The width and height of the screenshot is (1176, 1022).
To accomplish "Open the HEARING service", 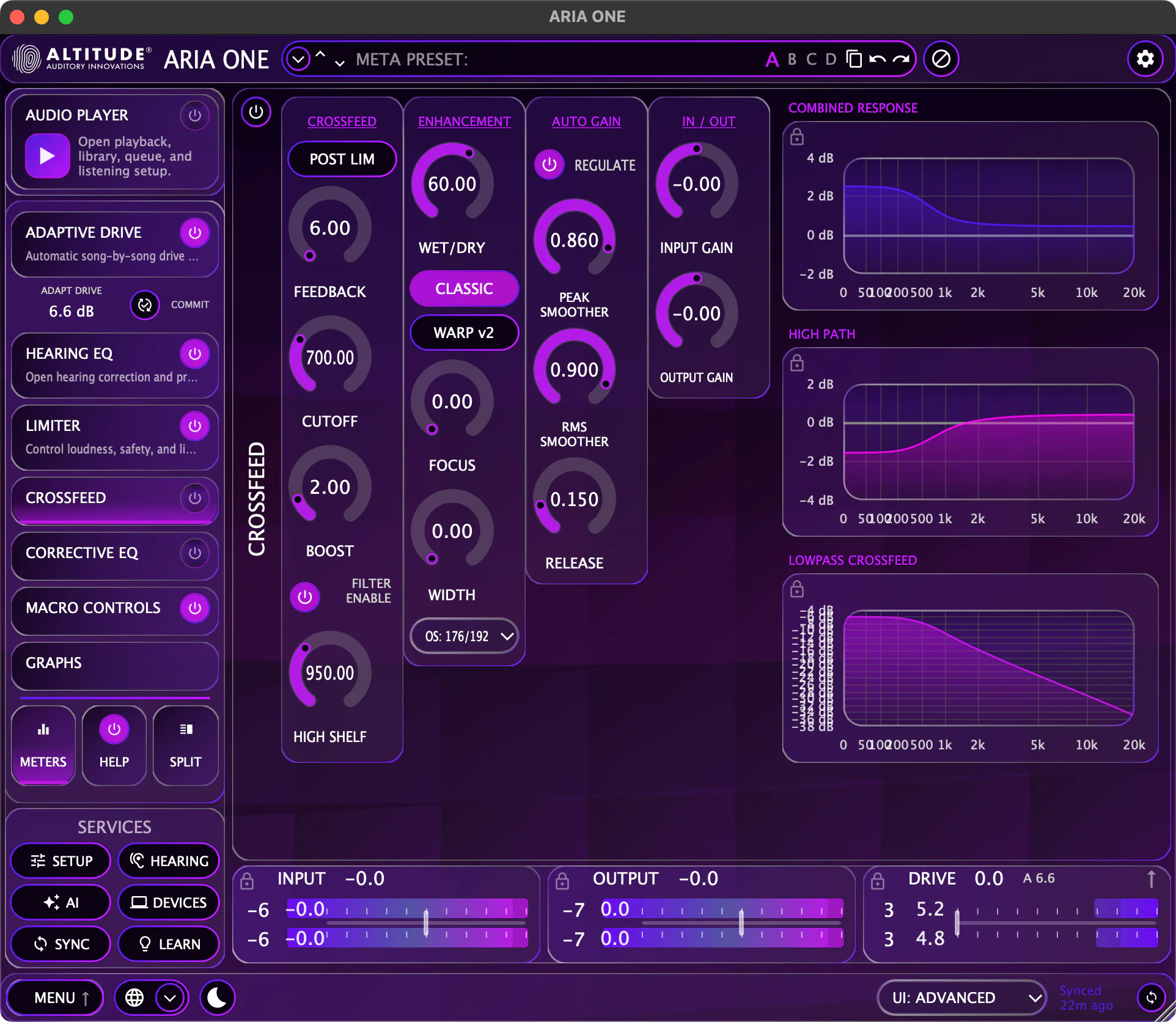I will click(169, 861).
